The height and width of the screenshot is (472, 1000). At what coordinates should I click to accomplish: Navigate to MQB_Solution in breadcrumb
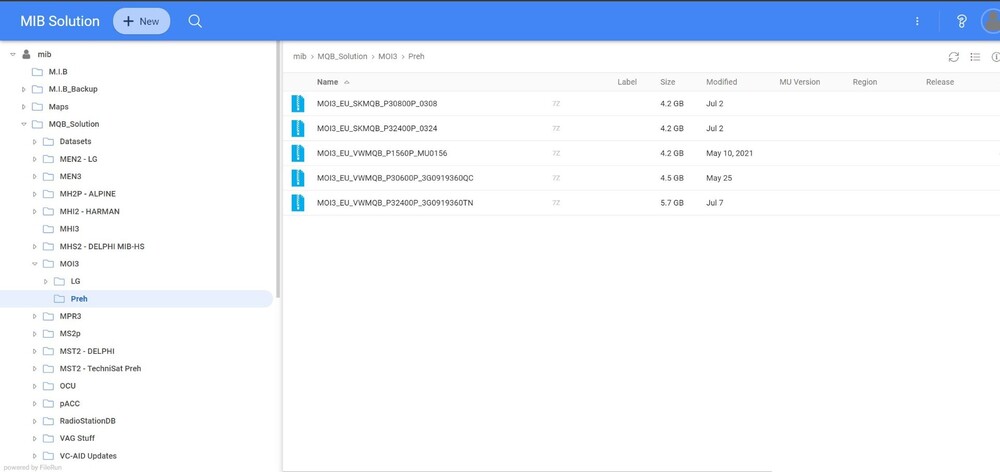click(342, 57)
